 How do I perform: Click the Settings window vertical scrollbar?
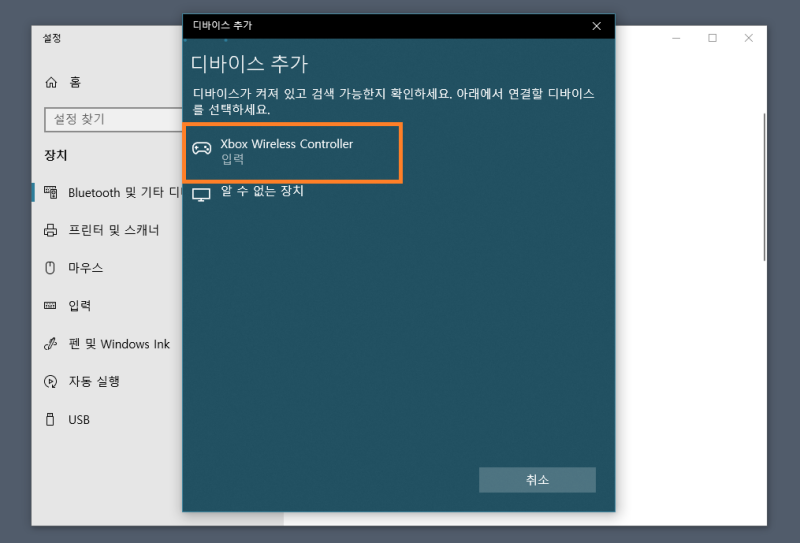[x=764, y=187]
